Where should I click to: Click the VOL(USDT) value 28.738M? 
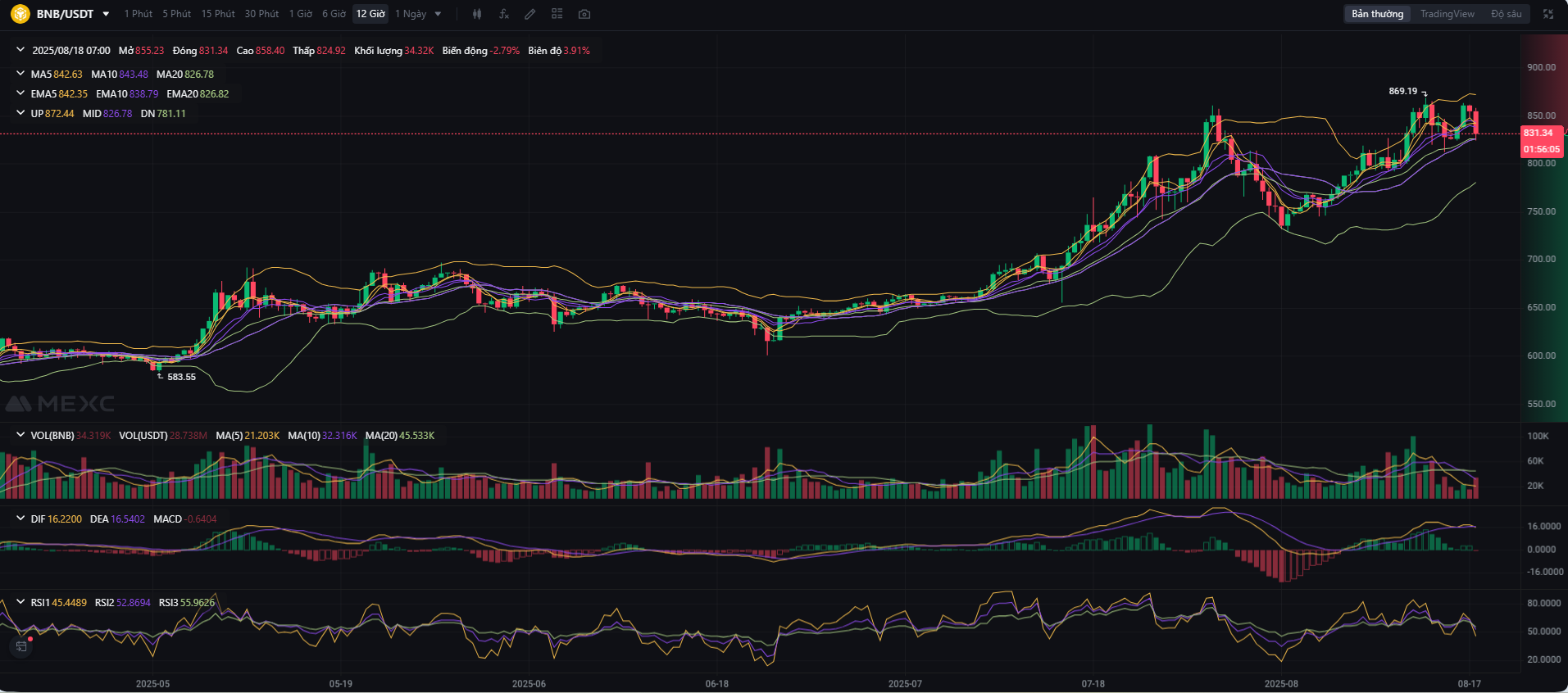pos(189,435)
